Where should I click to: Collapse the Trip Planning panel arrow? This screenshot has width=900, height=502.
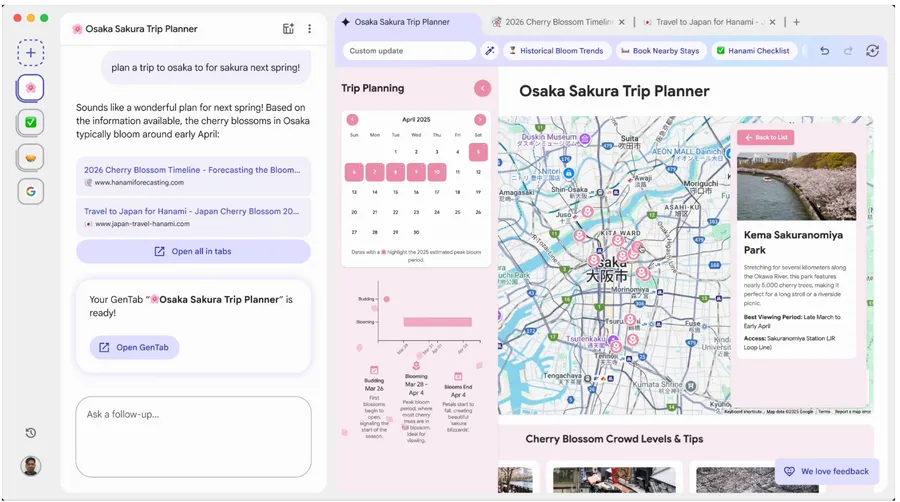click(x=482, y=88)
